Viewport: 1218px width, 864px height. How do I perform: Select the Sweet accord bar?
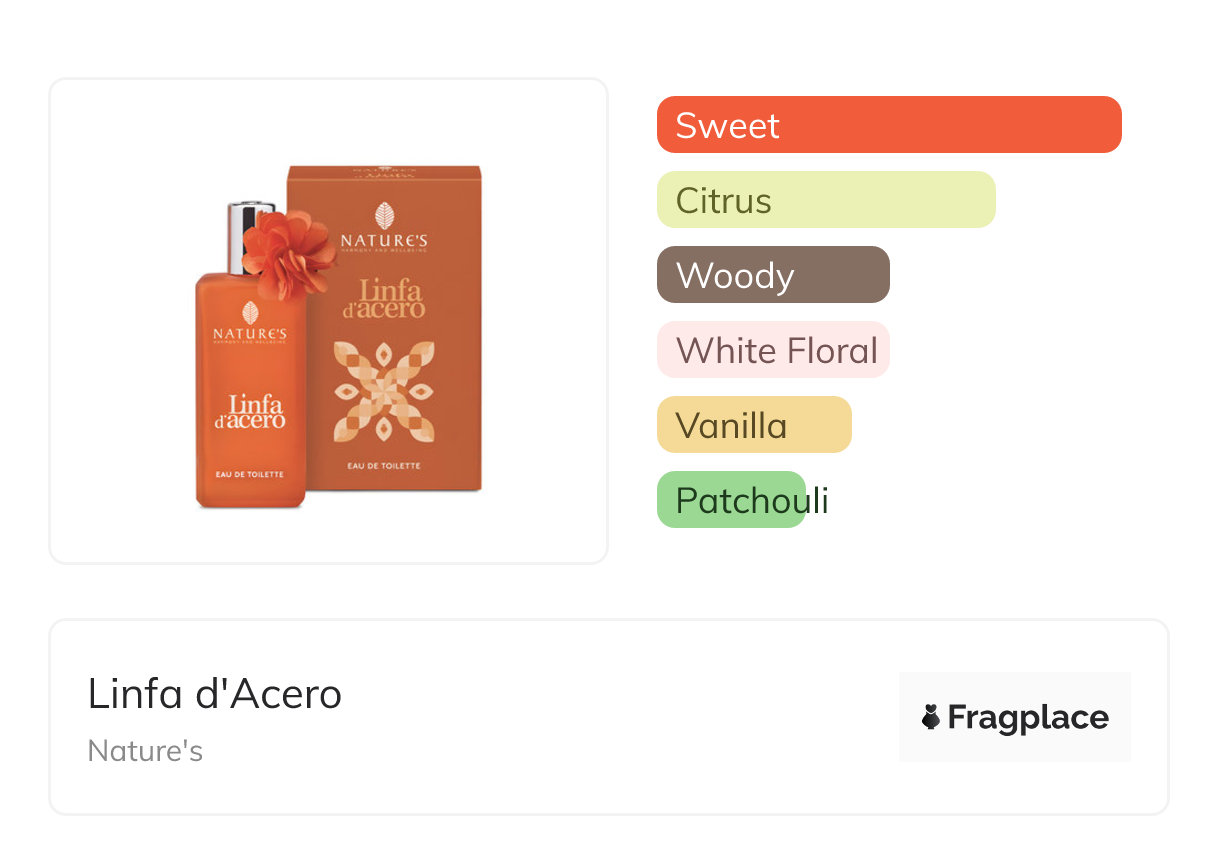[x=888, y=125]
